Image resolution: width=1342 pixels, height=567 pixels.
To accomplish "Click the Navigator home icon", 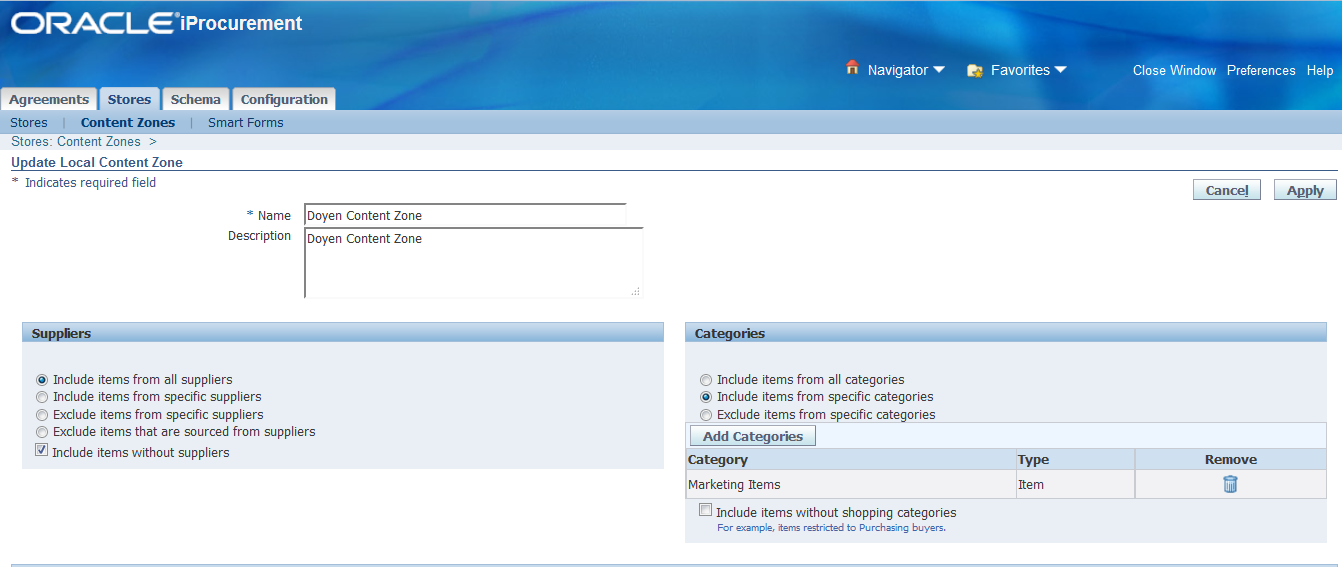I will 852,68.
